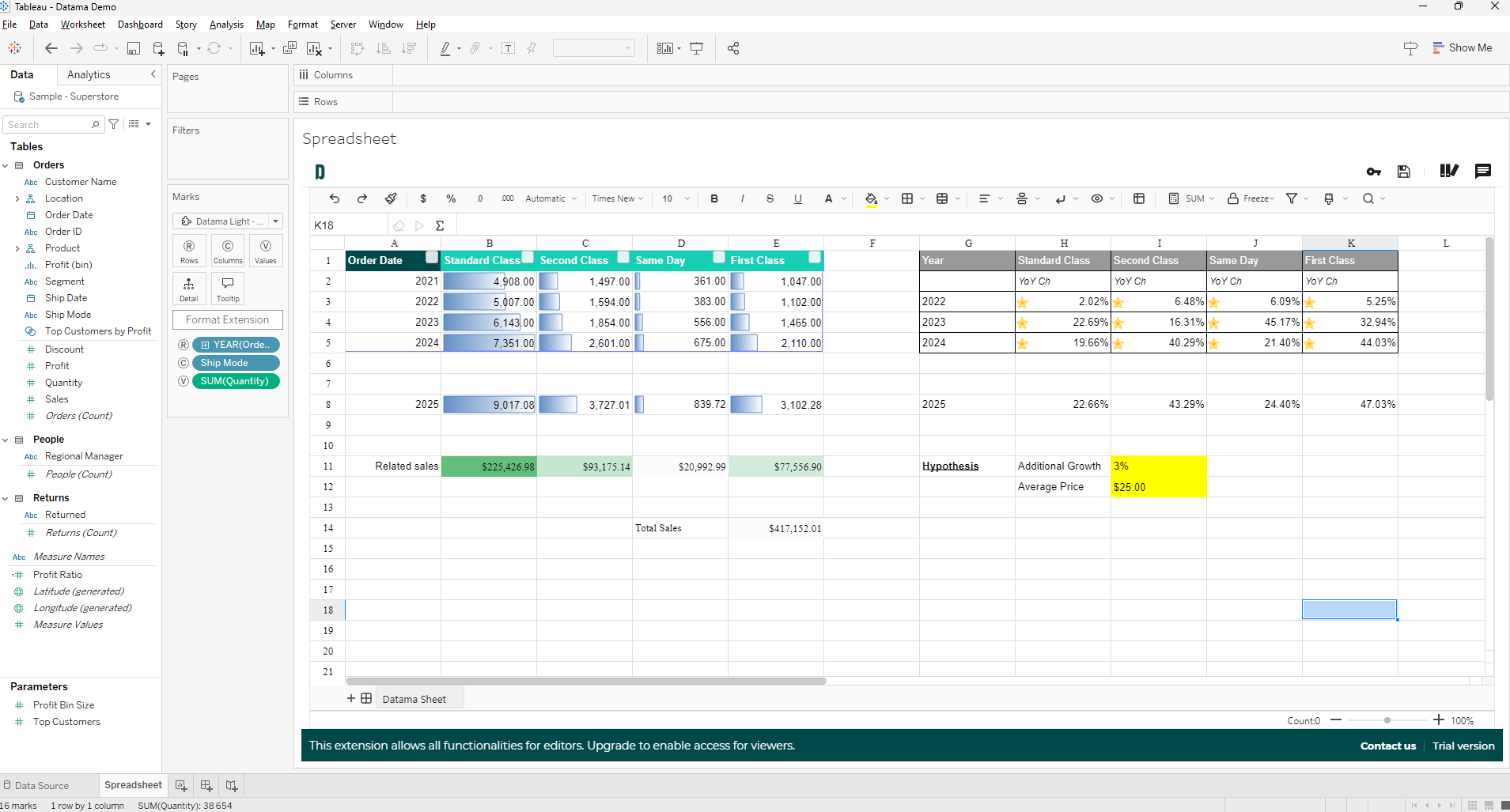The height and width of the screenshot is (812, 1510).
Task: Click the Format Extension button
Action: 228,320
